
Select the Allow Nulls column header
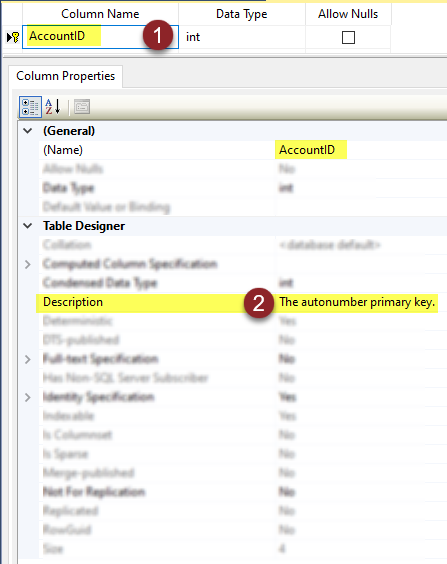[348, 14]
